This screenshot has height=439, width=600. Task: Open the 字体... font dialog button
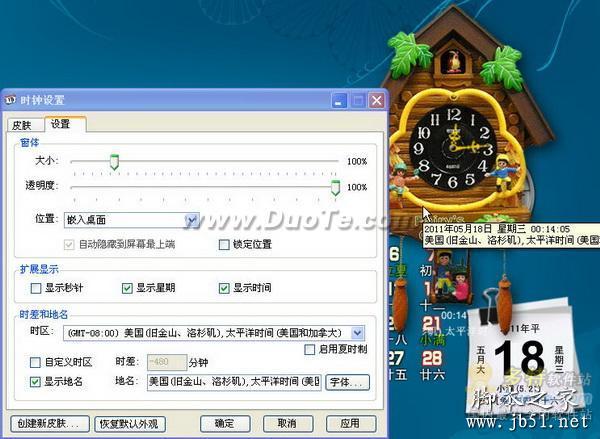tap(347, 382)
